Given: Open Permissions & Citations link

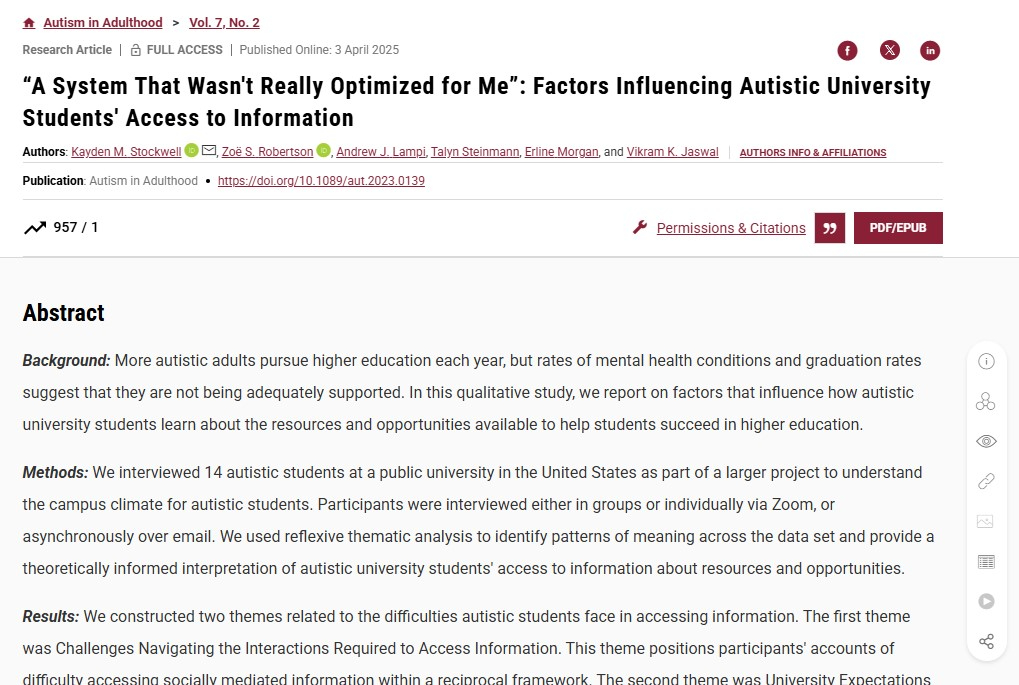Looking at the screenshot, I should (x=730, y=228).
